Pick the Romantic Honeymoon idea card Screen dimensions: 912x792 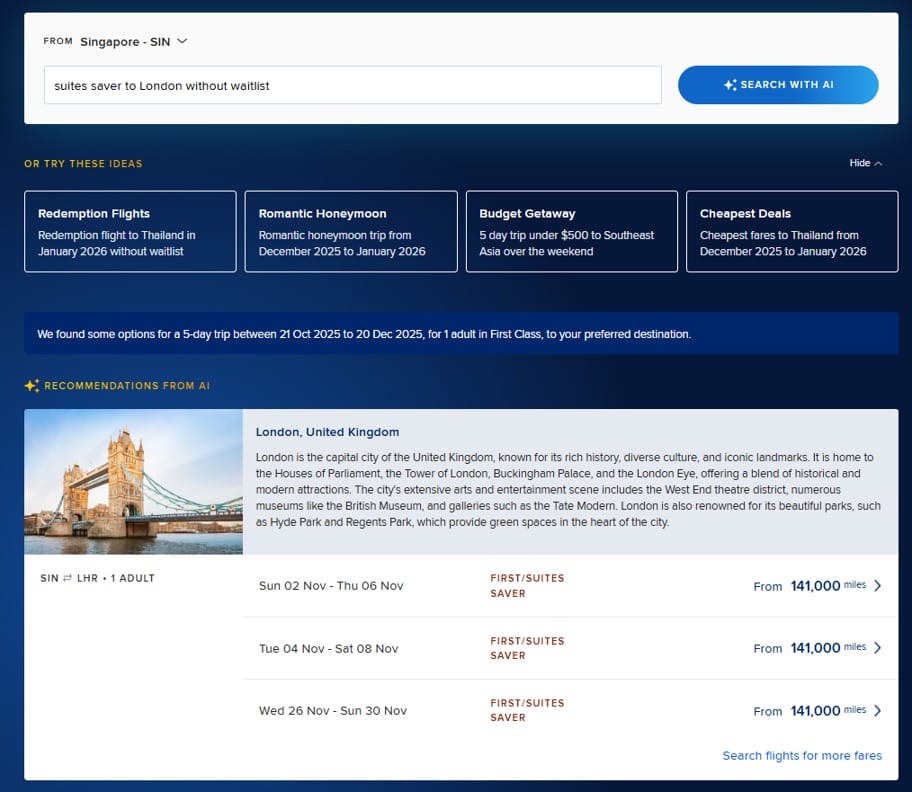point(351,232)
